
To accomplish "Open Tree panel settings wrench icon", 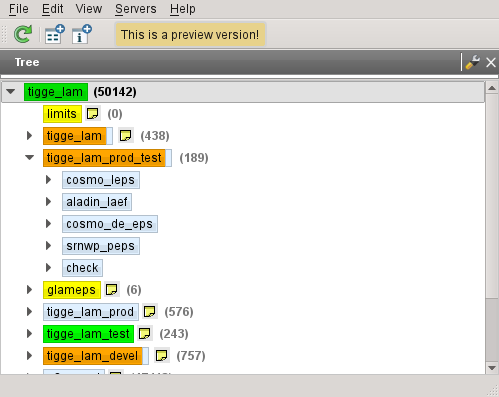I will 472,62.
